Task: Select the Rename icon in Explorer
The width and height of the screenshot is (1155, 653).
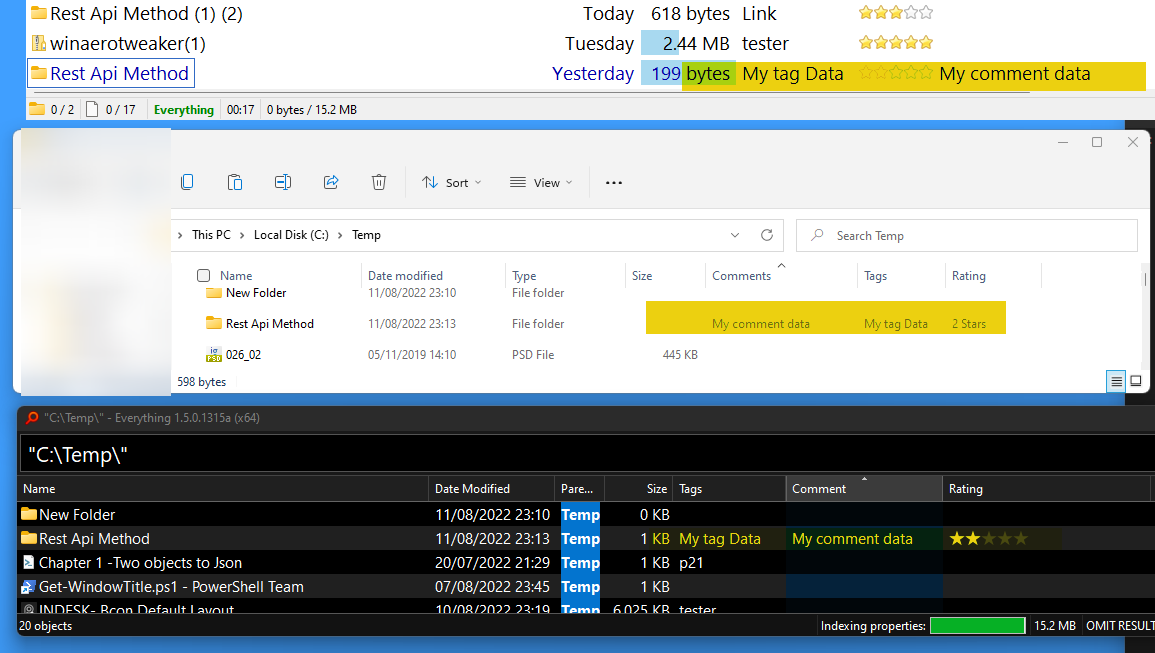Action: point(283,182)
